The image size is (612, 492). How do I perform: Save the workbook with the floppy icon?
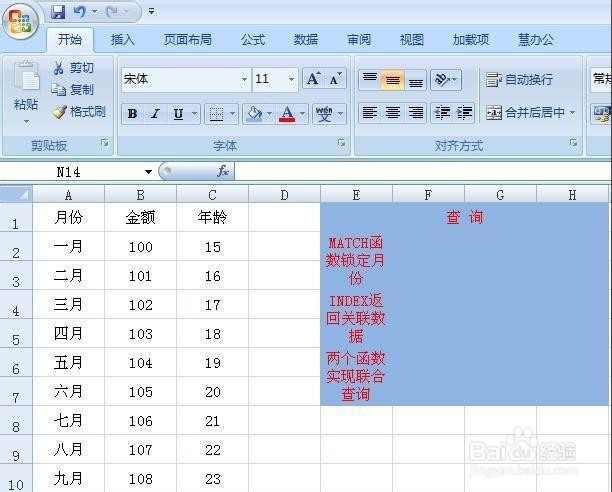point(58,12)
